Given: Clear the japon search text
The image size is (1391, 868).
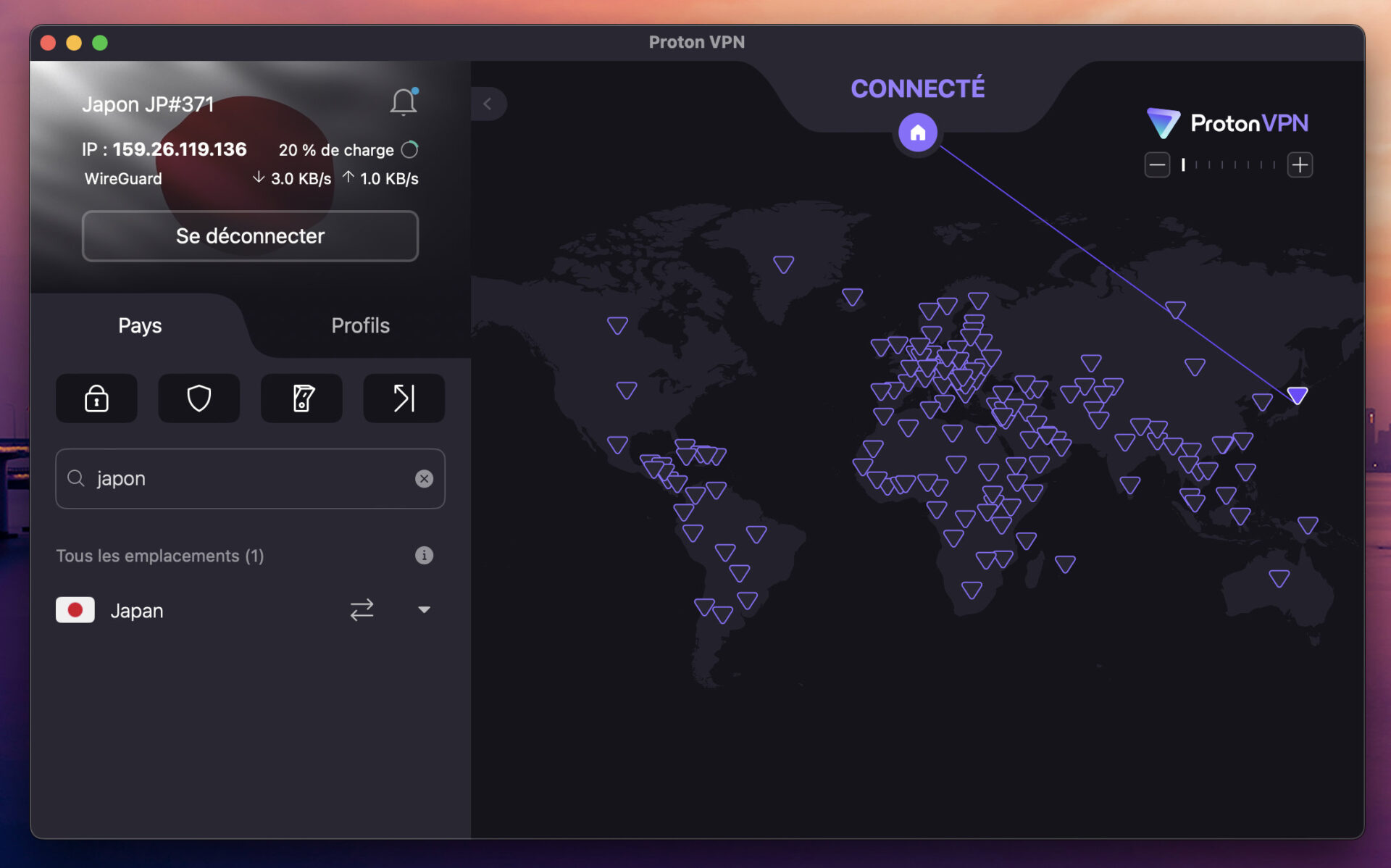Looking at the screenshot, I should [424, 478].
